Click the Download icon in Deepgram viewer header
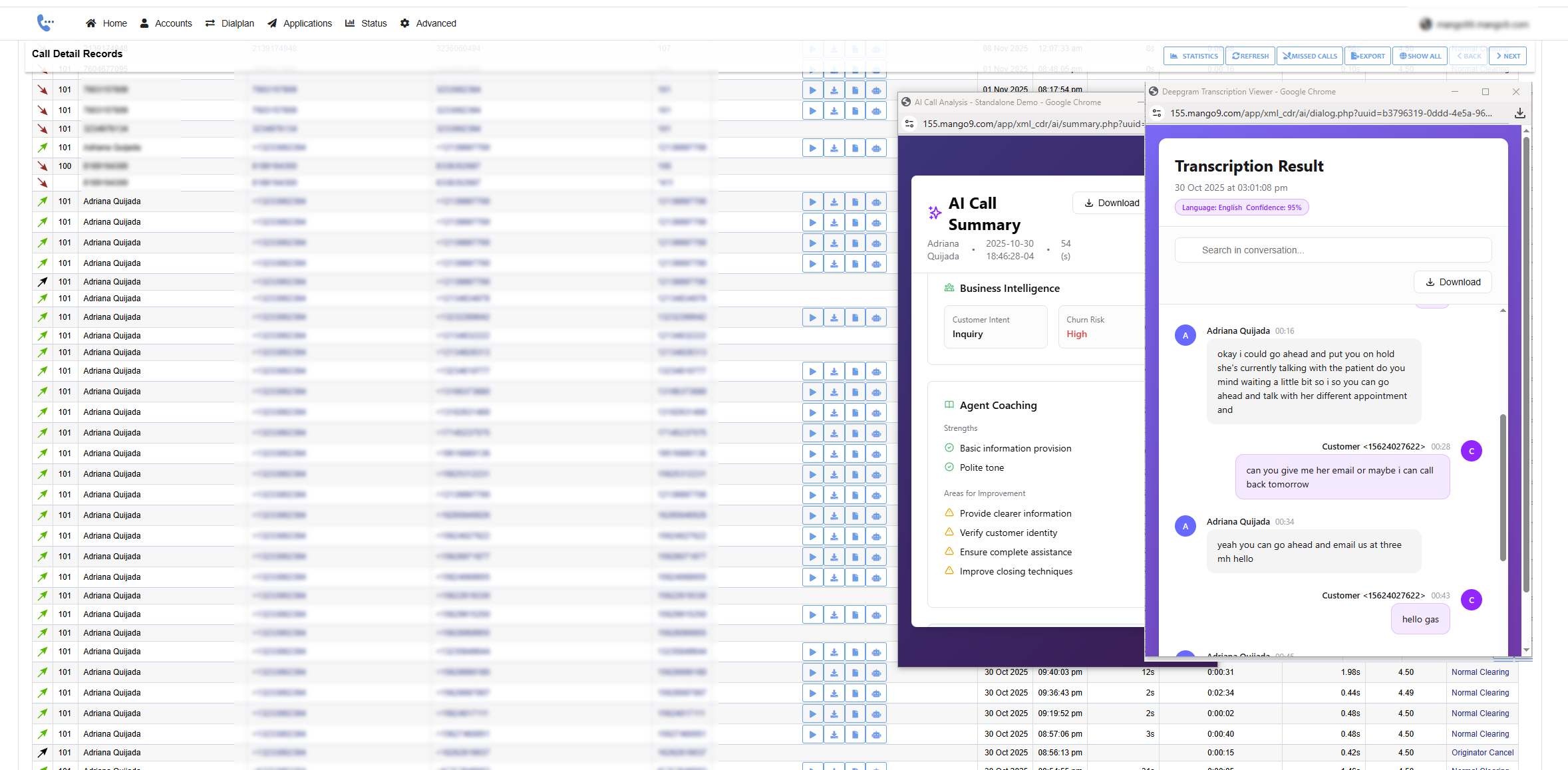Viewport: 1568px width, 770px height. (x=1520, y=113)
